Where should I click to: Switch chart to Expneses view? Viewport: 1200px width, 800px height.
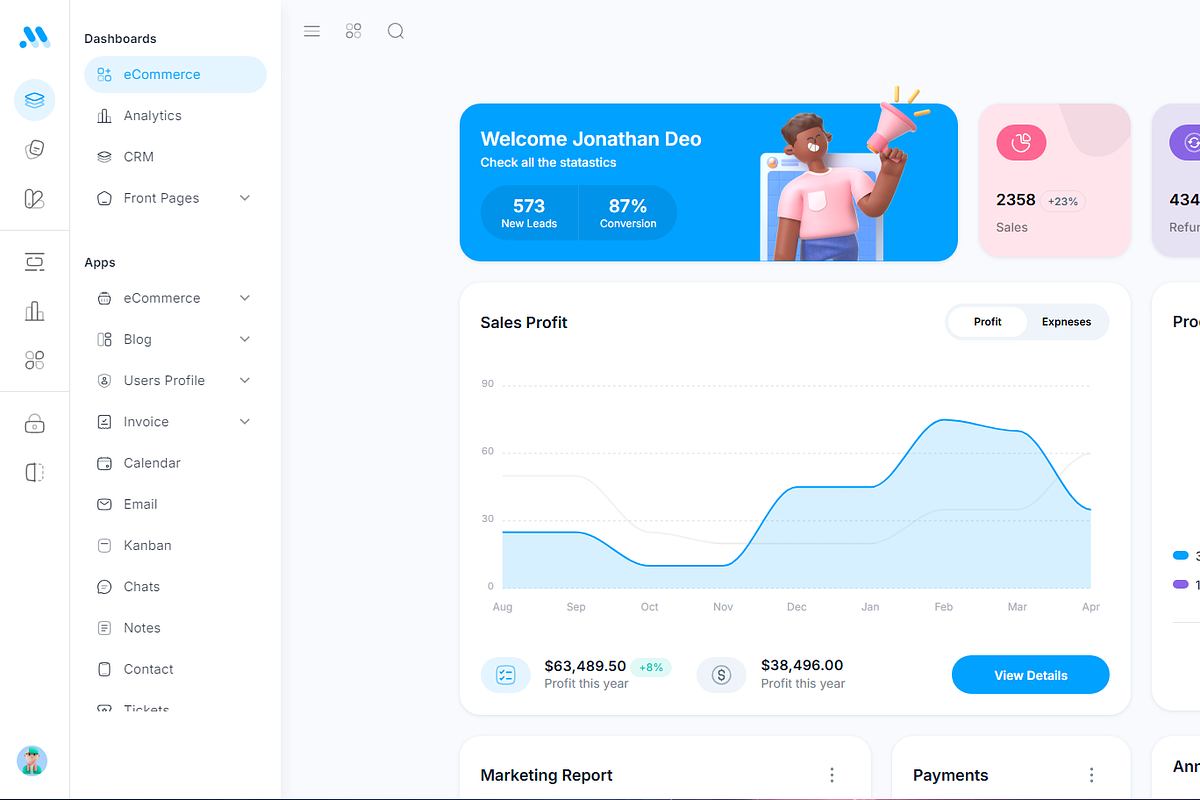[1066, 322]
